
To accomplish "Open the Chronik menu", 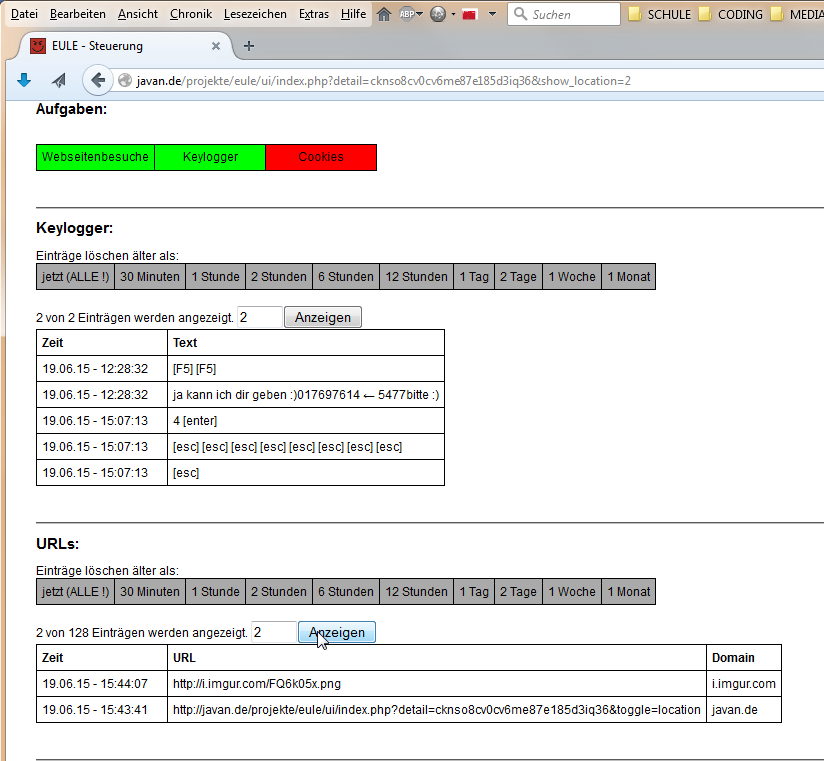I will click(x=191, y=14).
